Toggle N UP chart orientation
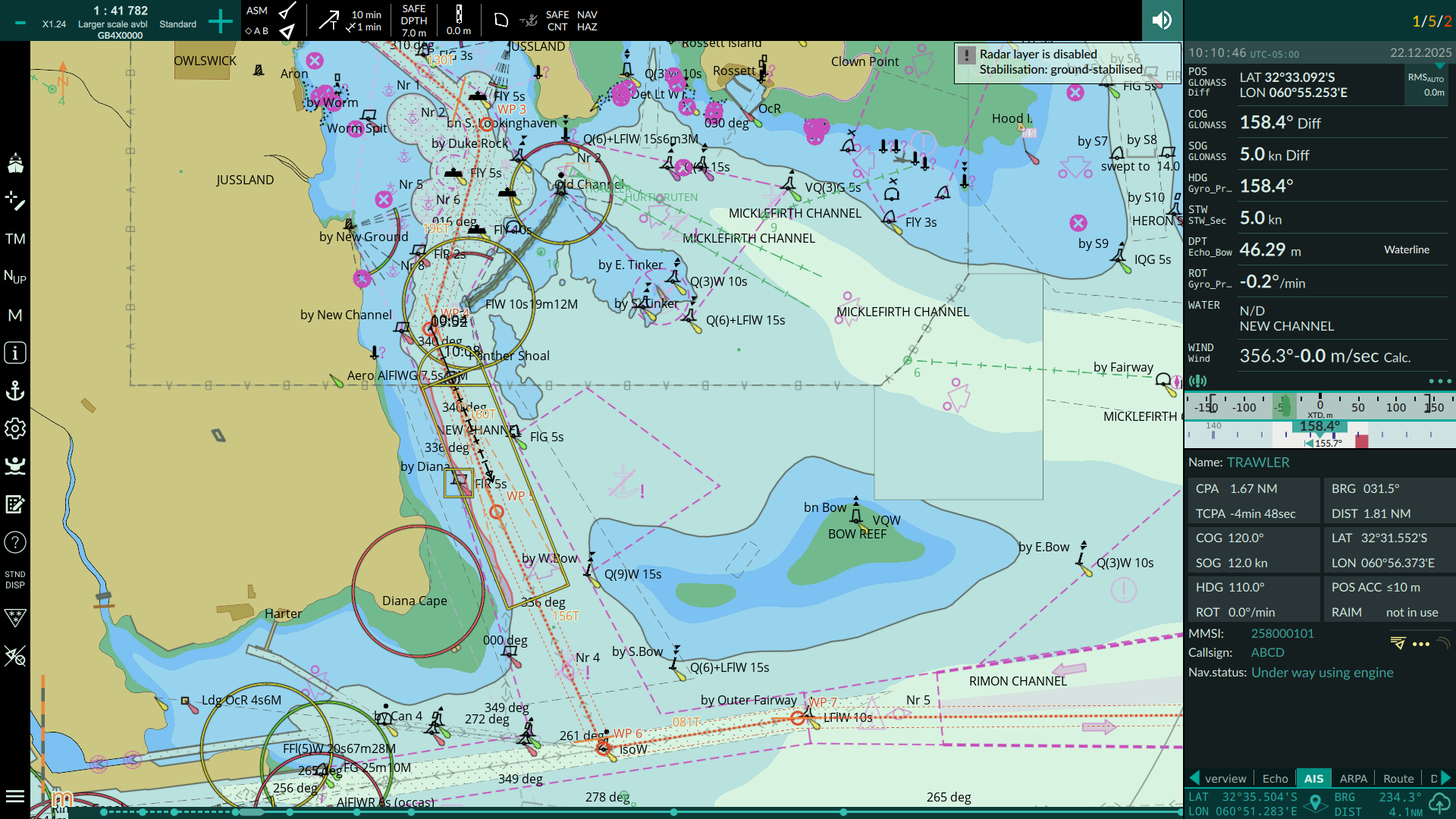The image size is (1456, 819). tap(15, 277)
